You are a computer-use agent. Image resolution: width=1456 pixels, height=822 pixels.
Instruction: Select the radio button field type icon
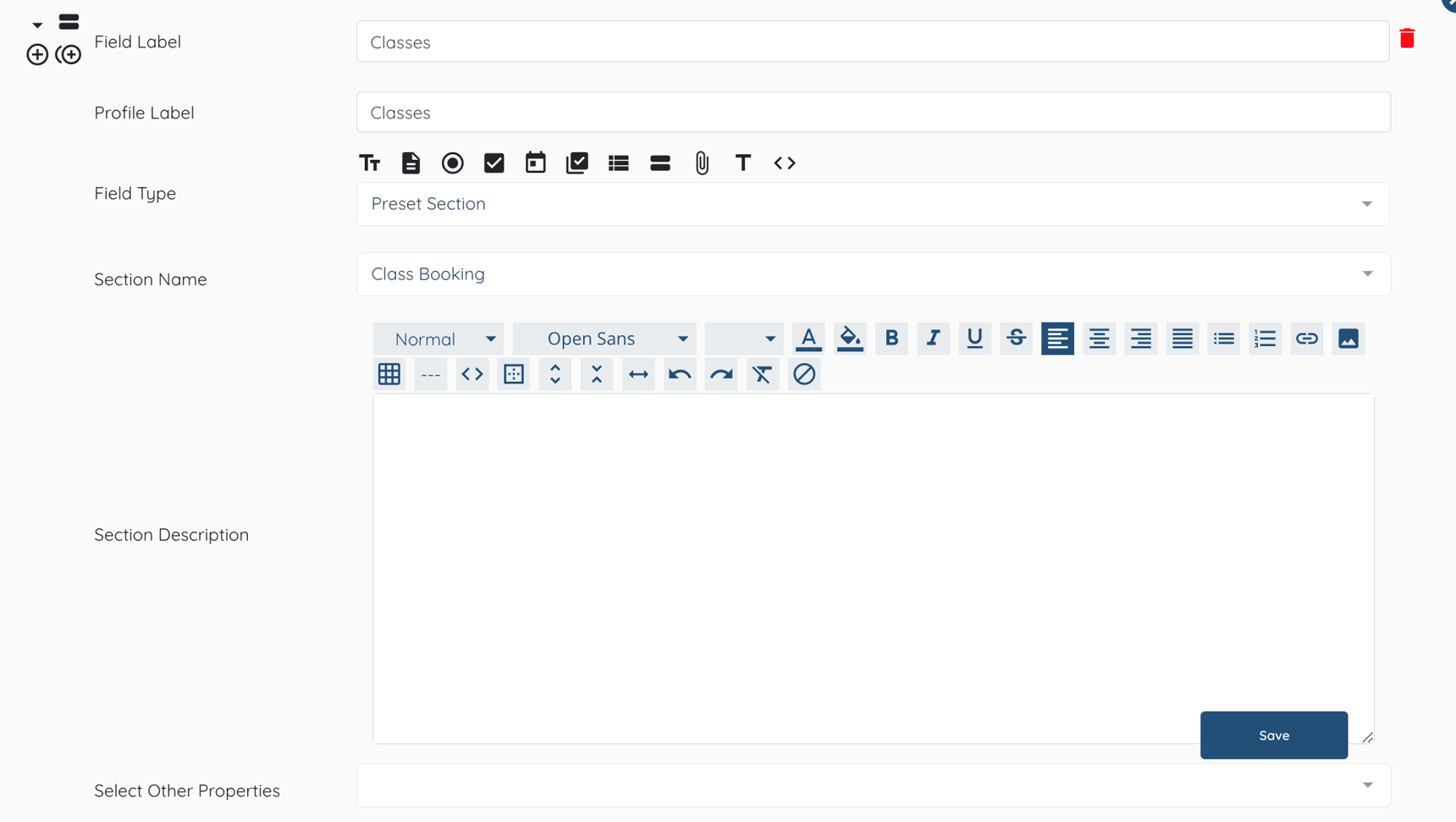[453, 163]
